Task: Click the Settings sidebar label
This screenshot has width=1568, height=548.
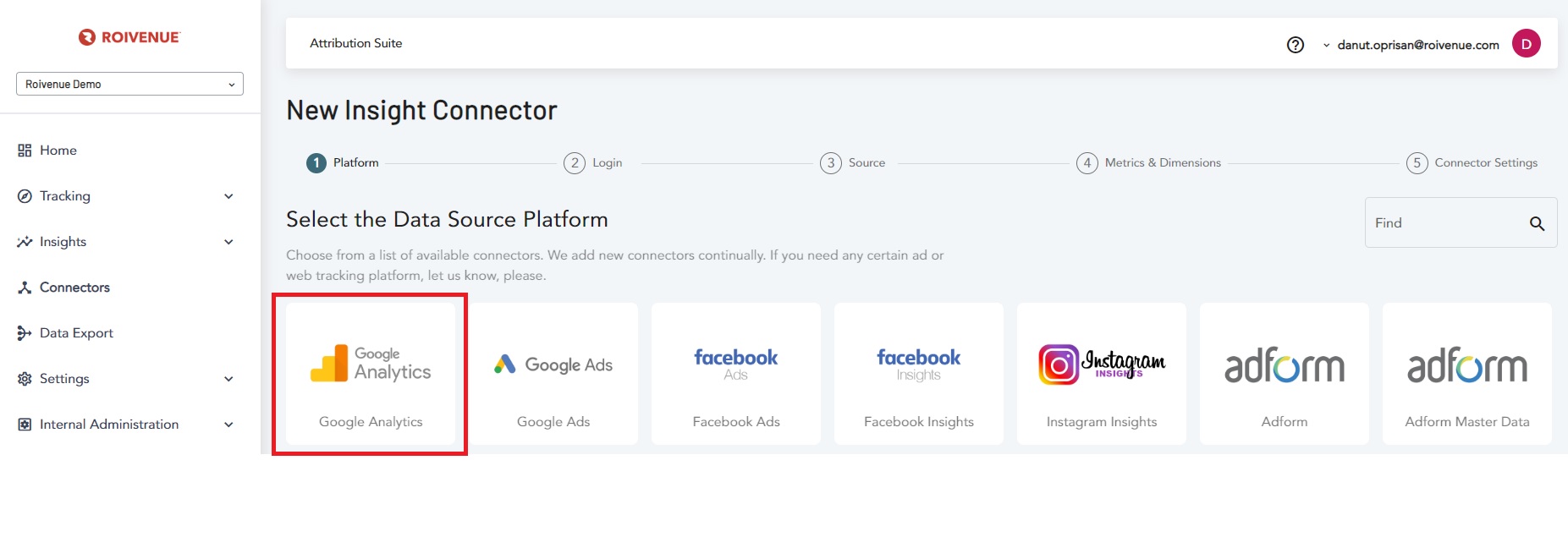Action: pos(64,379)
